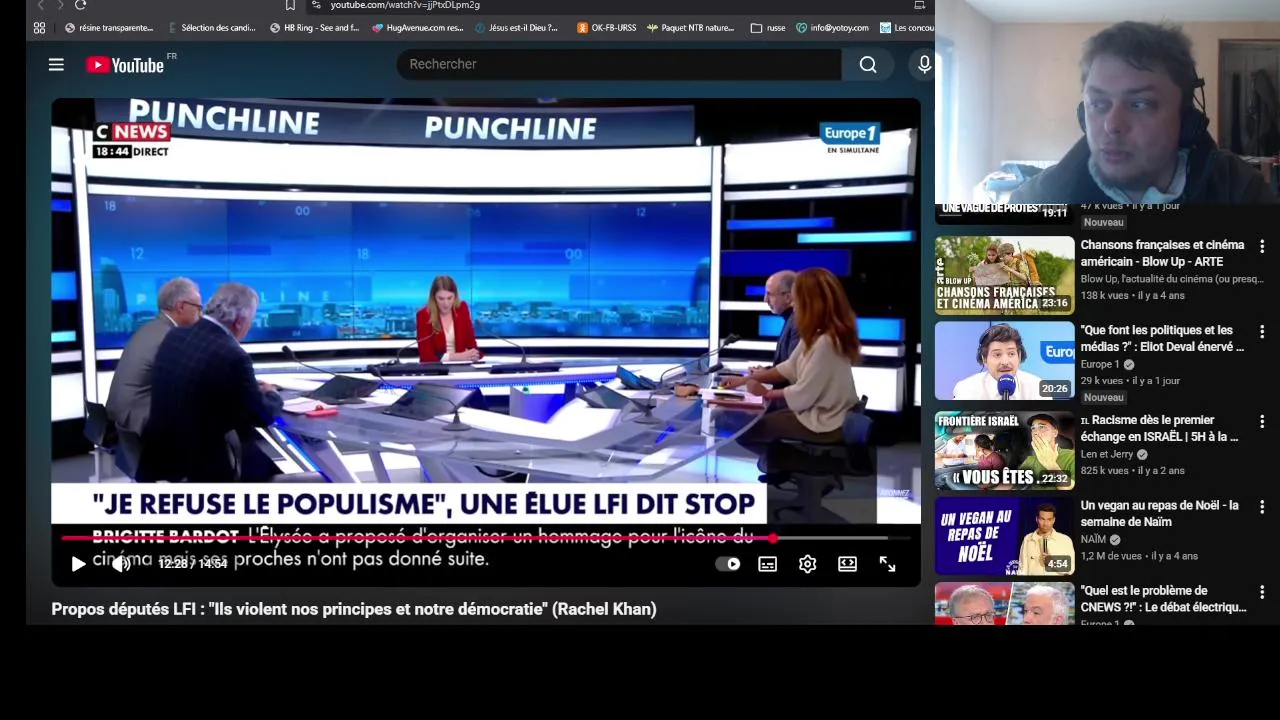The image size is (1280, 720).
Task: Visit Europe 1 channel under Eliot Deval video
Action: click(x=1100, y=364)
